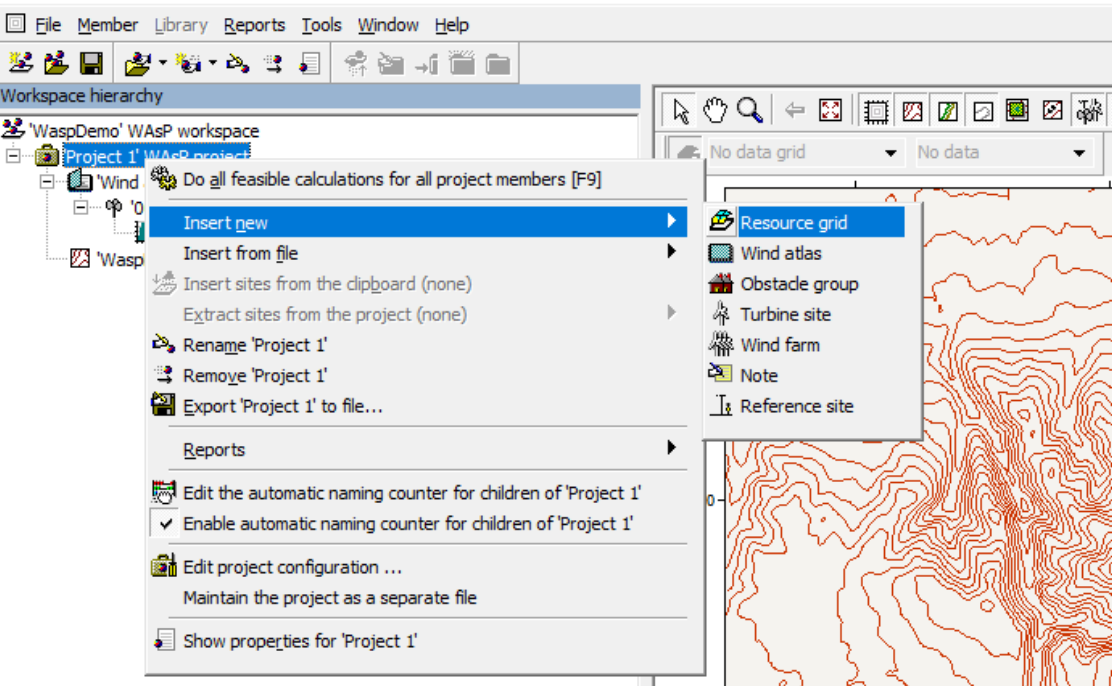Select the arrow pointer tool in map toolbar
The height and width of the screenshot is (686, 1112).
click(x=681, y=111)
